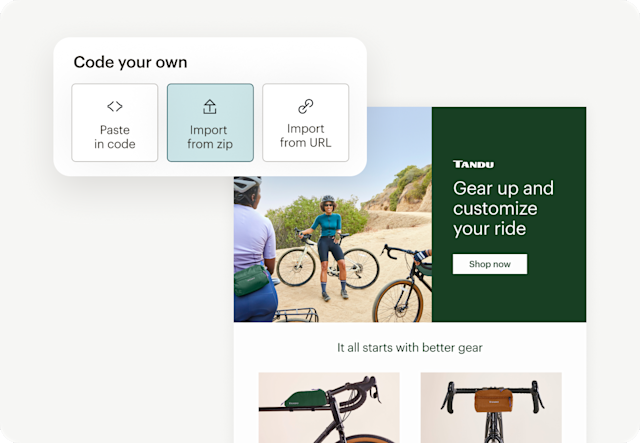The width and height of the screenshot is (640, 443).
Task: Select the green frame bag product image
Action: click(x=329, y=407)
